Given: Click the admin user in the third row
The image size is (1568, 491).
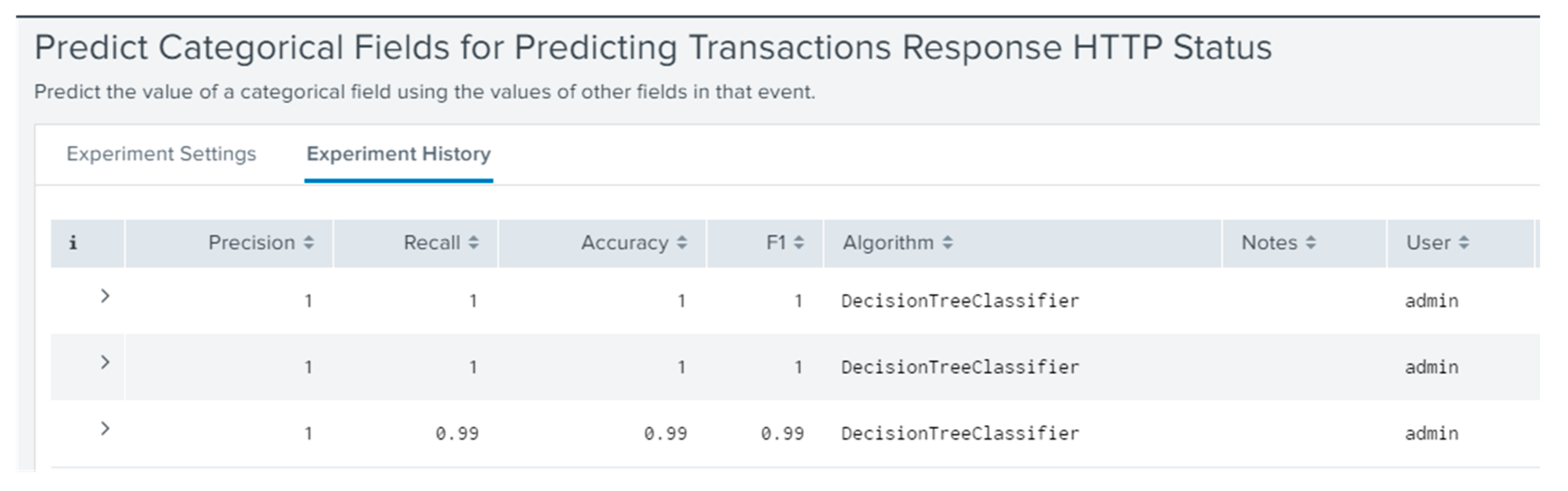Looking at the screenshot, I should (1432, 434).
